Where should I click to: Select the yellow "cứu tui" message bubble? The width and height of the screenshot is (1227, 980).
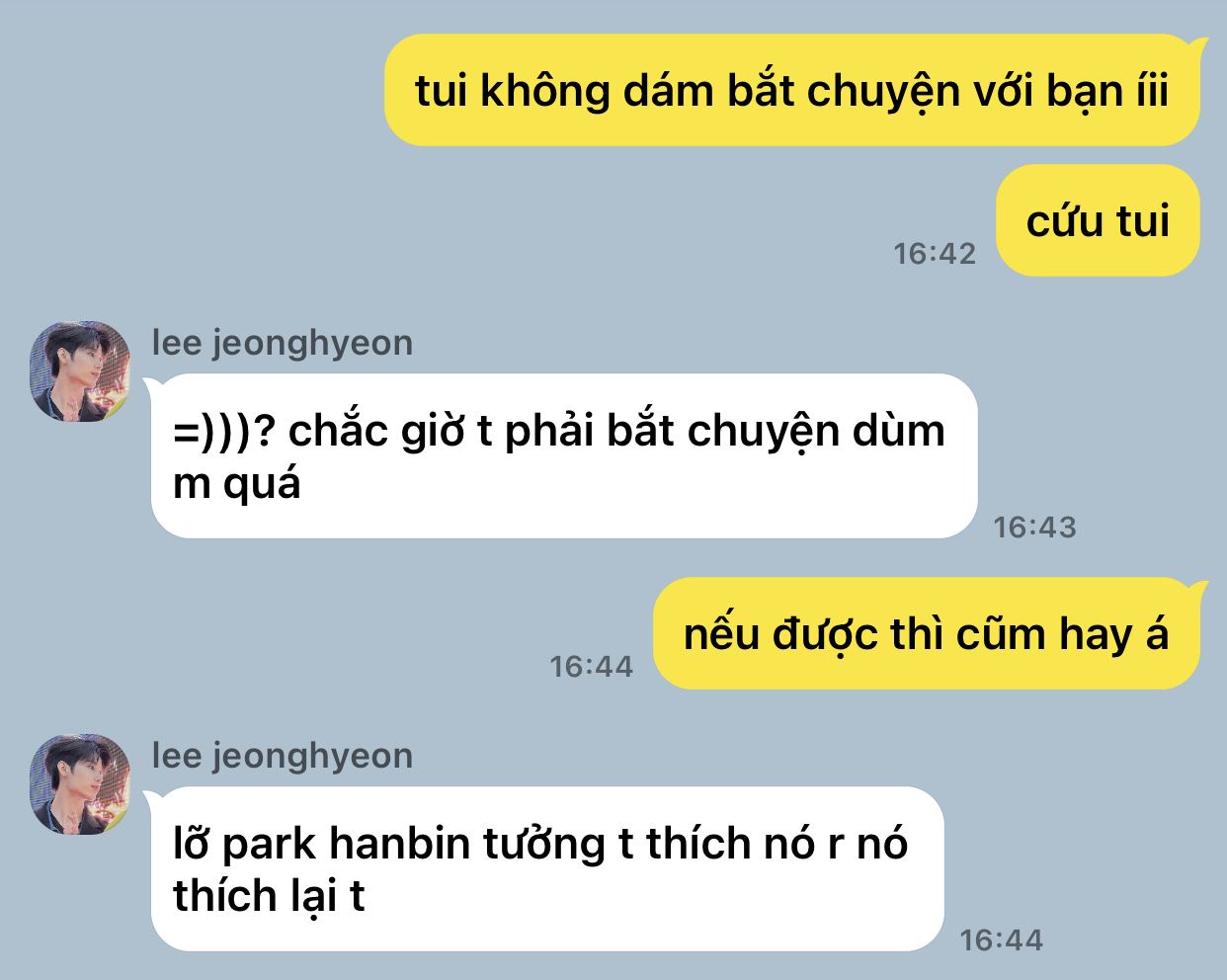tap(1098, 220)
